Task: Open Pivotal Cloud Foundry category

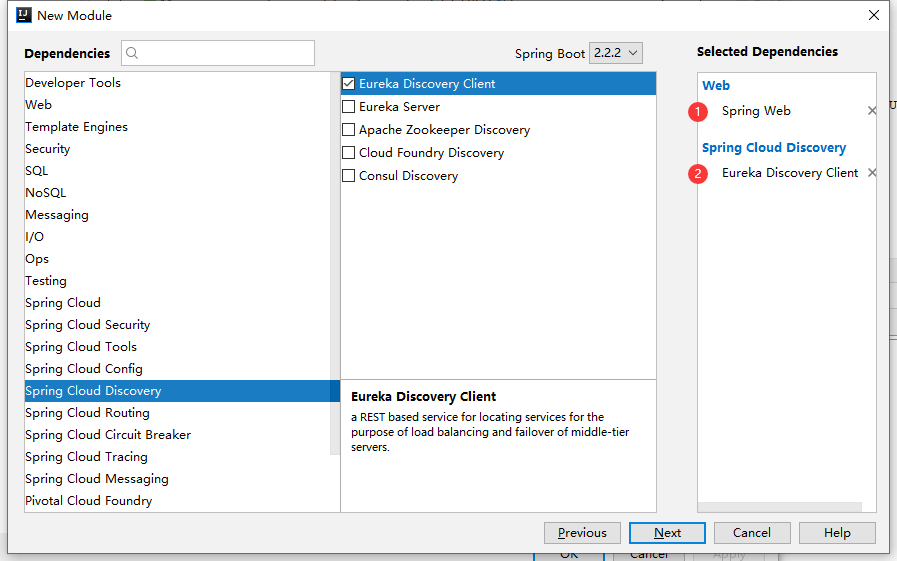Action: pos(177,501)
